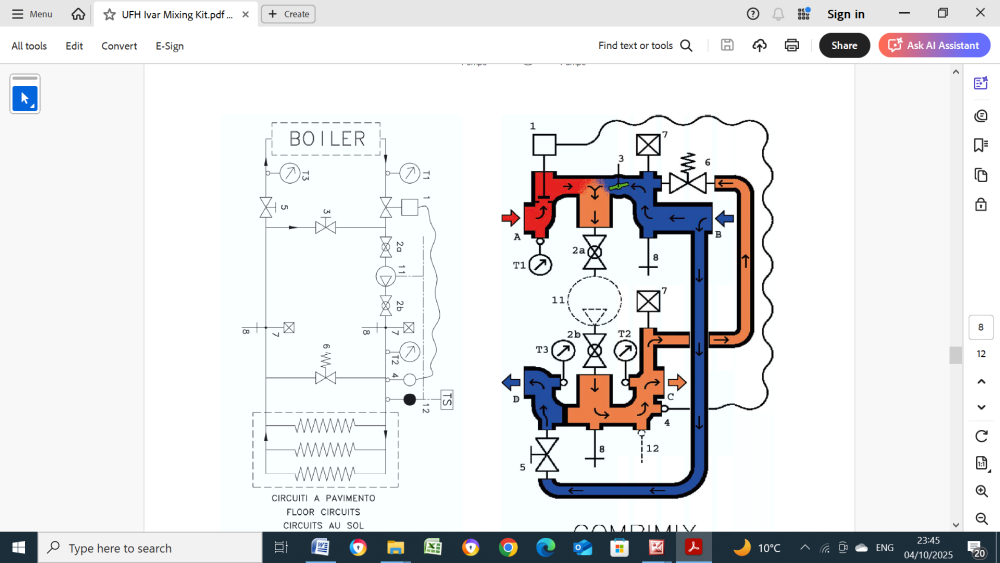Open the bookmarks panel in right sidebar
Viewport: 1000px width, 563px height.
(981, 145)
